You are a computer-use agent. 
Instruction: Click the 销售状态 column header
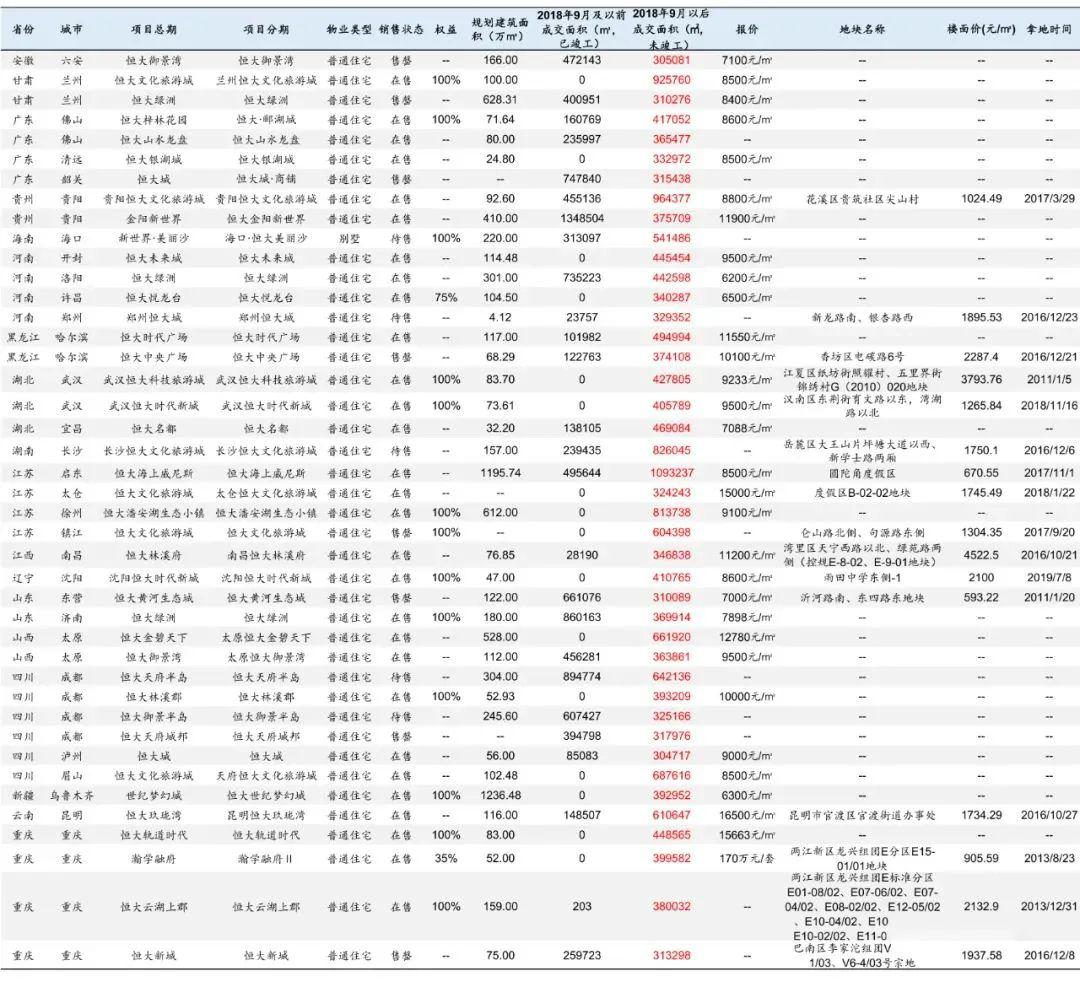401,30
